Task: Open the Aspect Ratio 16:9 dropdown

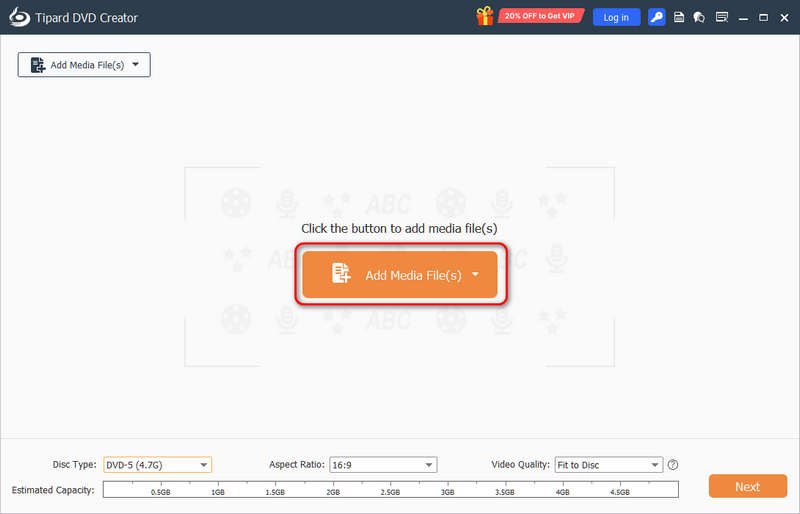Action: [x=383, y=465]
